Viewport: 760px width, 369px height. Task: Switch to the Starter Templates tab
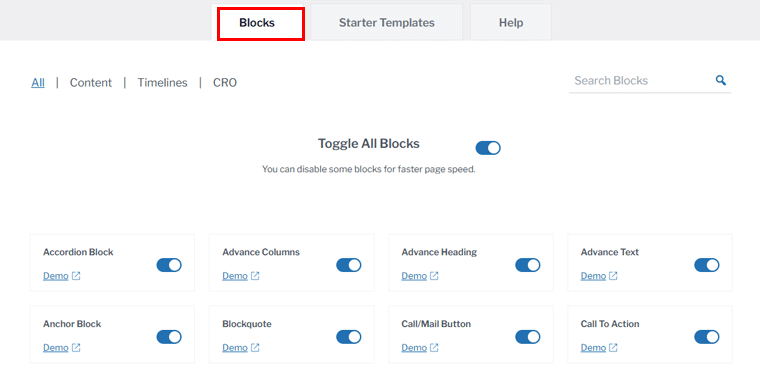386,23
